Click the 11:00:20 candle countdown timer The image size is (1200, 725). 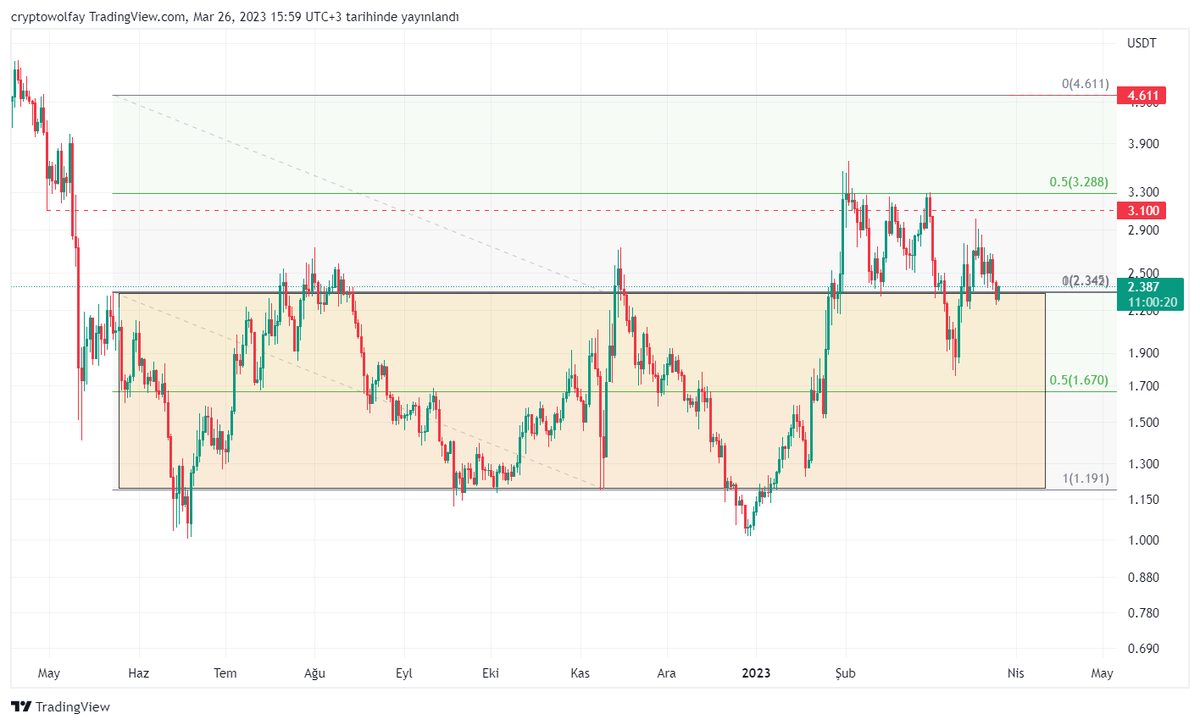1152,301
